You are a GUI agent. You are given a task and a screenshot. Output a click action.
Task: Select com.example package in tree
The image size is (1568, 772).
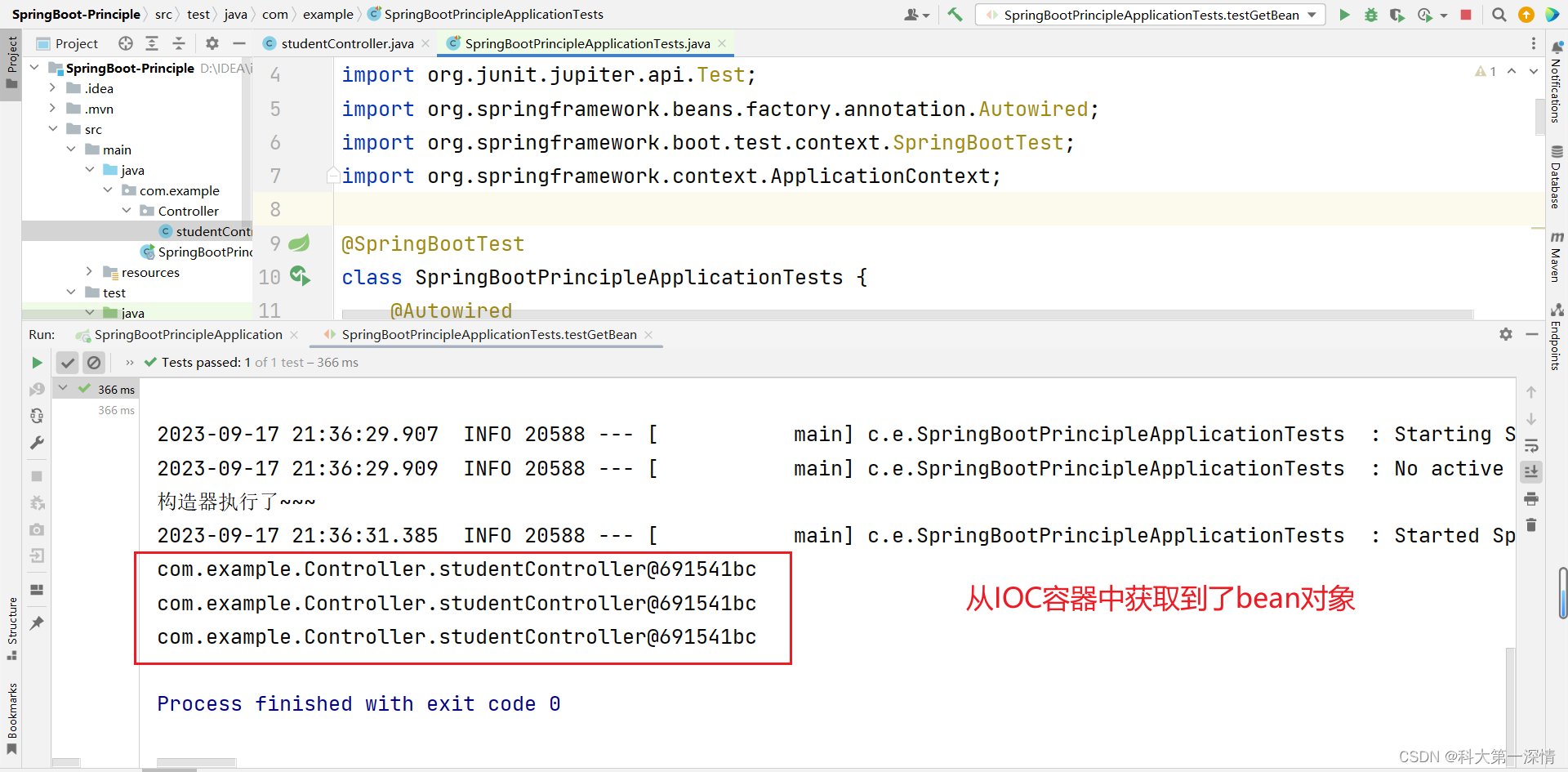pyautogui.click(x=171, y=190)
